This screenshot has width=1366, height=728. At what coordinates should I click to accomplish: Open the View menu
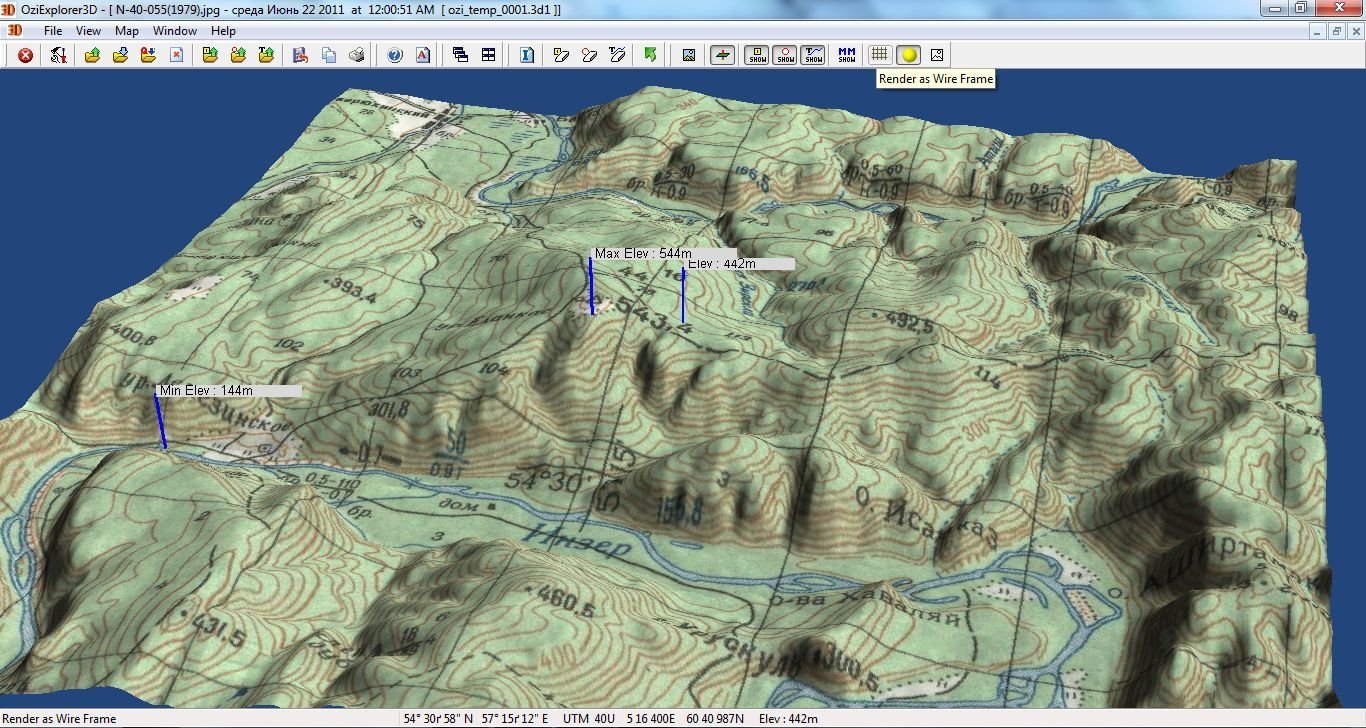tap(88, 31)
